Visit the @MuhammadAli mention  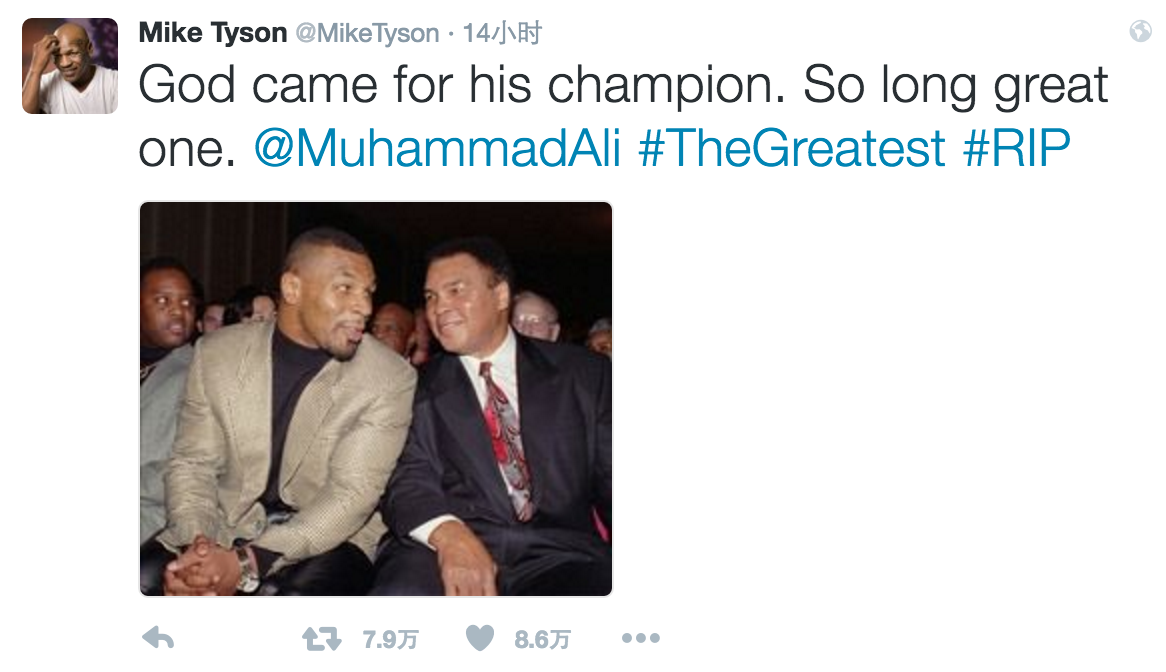[x=437, y=149]
